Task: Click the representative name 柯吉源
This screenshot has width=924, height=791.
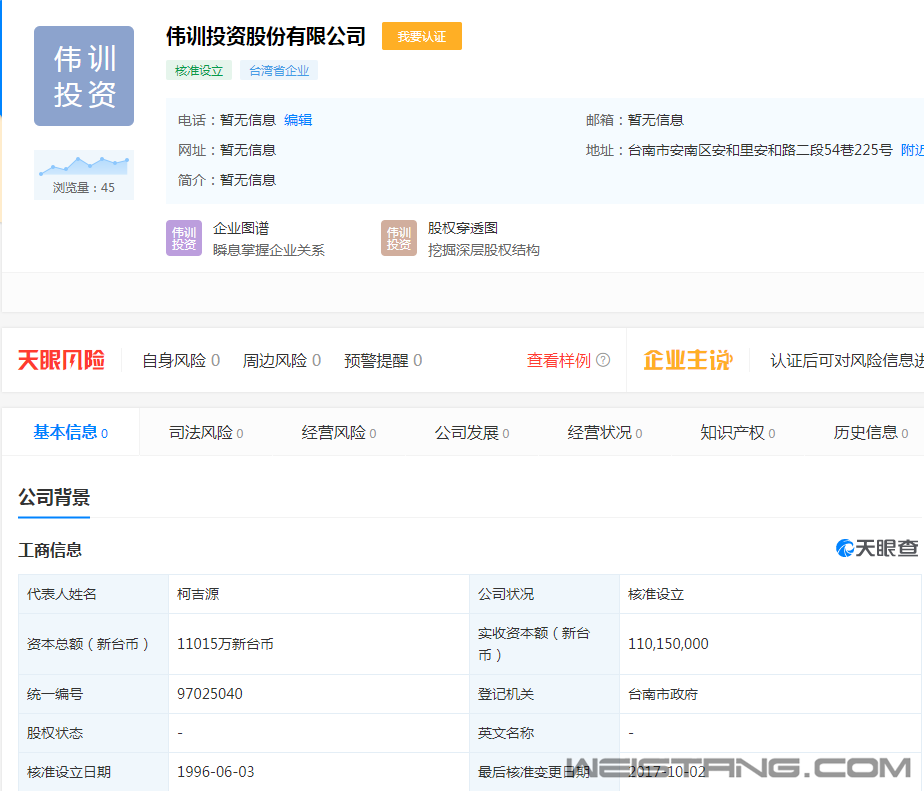Action: point(198,594)
